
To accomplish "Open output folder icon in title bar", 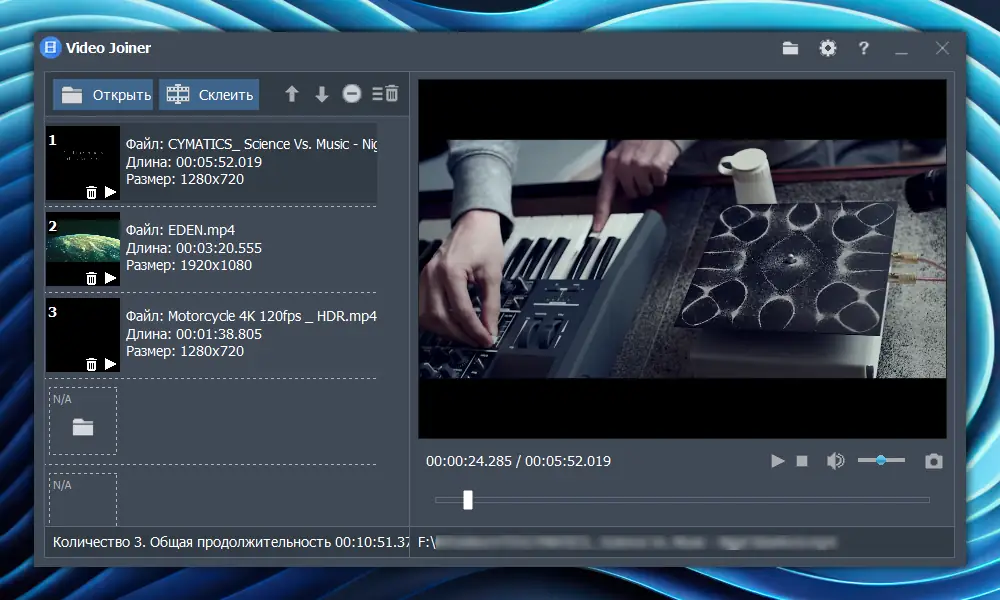I will 790,48.
